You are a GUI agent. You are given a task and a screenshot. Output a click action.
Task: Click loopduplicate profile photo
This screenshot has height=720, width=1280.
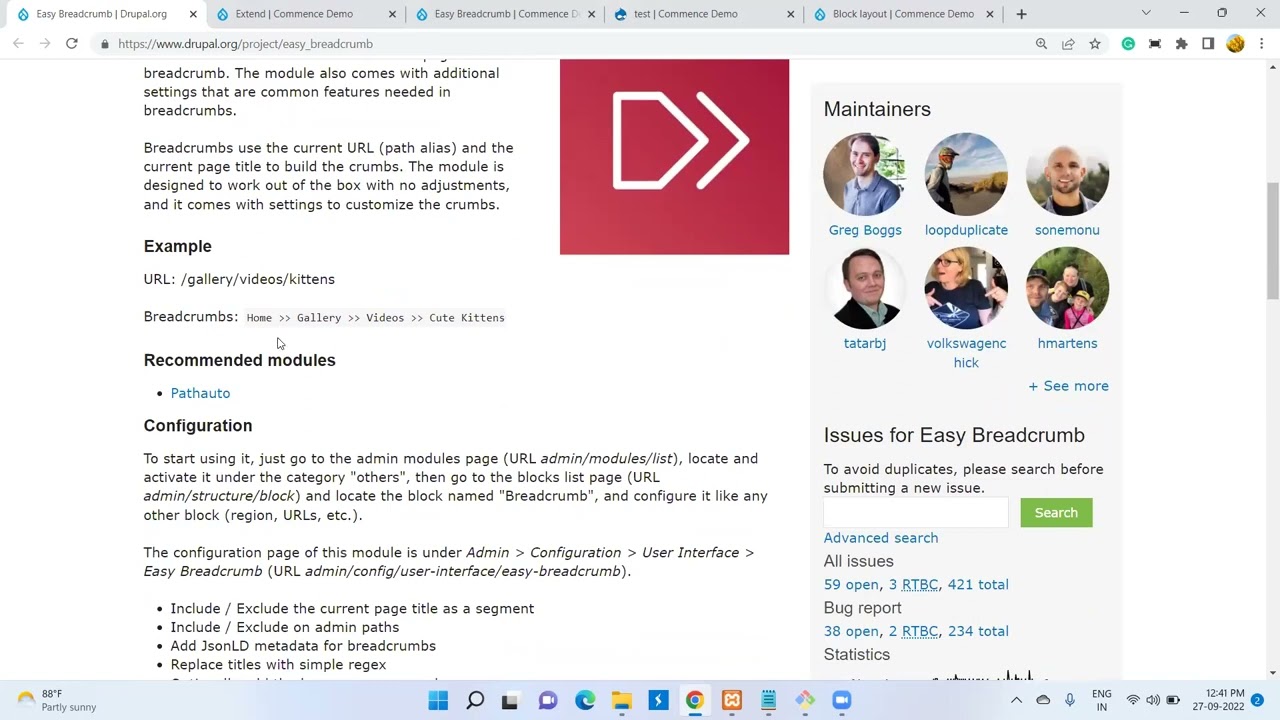966,174
